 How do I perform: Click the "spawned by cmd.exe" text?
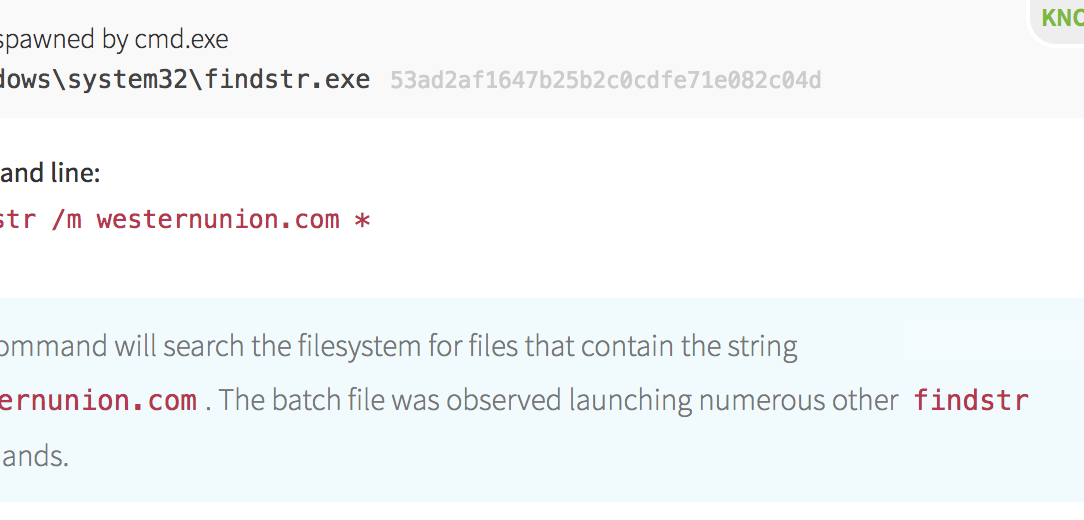[x=114, y=40]
